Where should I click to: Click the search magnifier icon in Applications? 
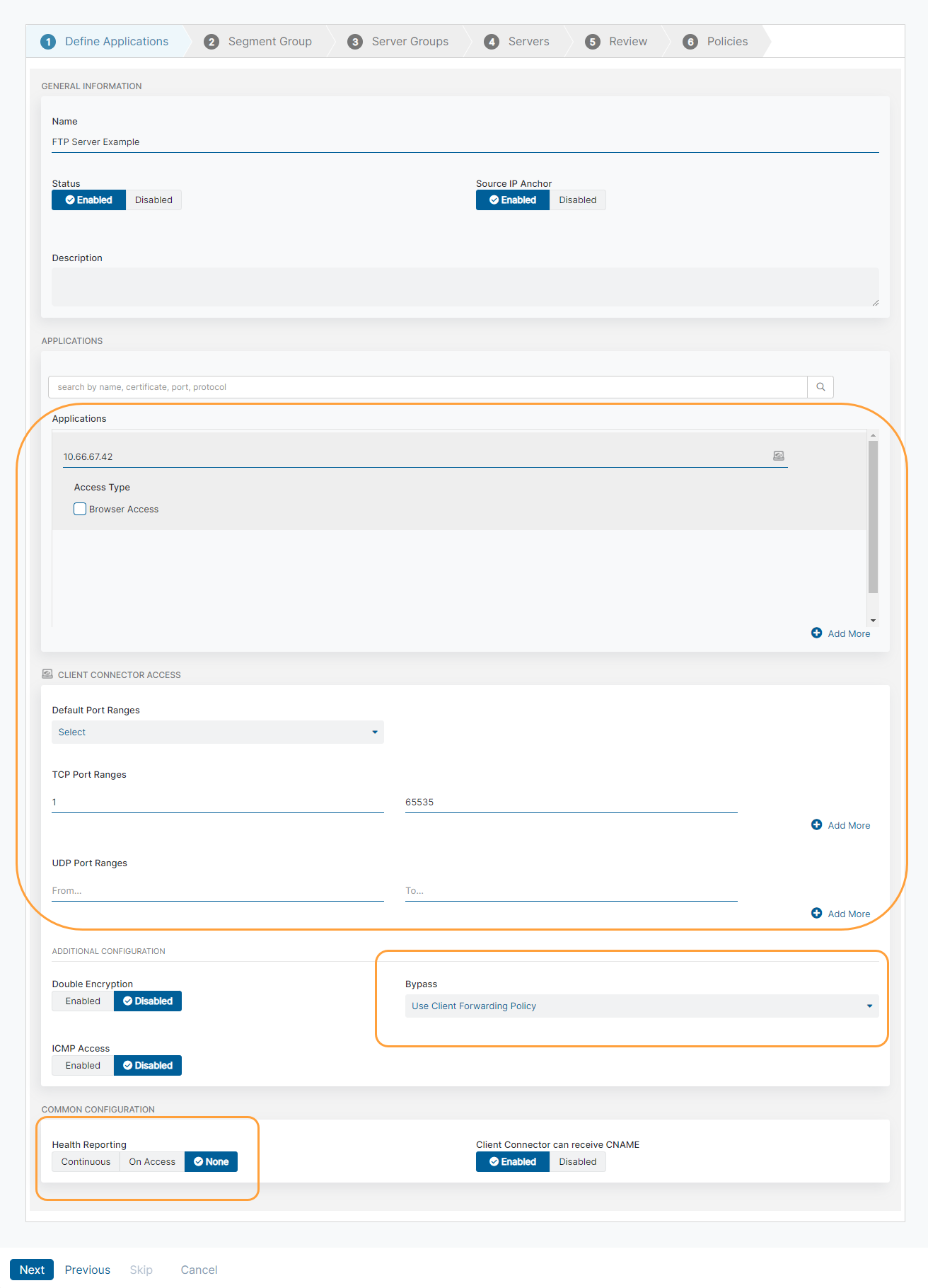(820, 387)
